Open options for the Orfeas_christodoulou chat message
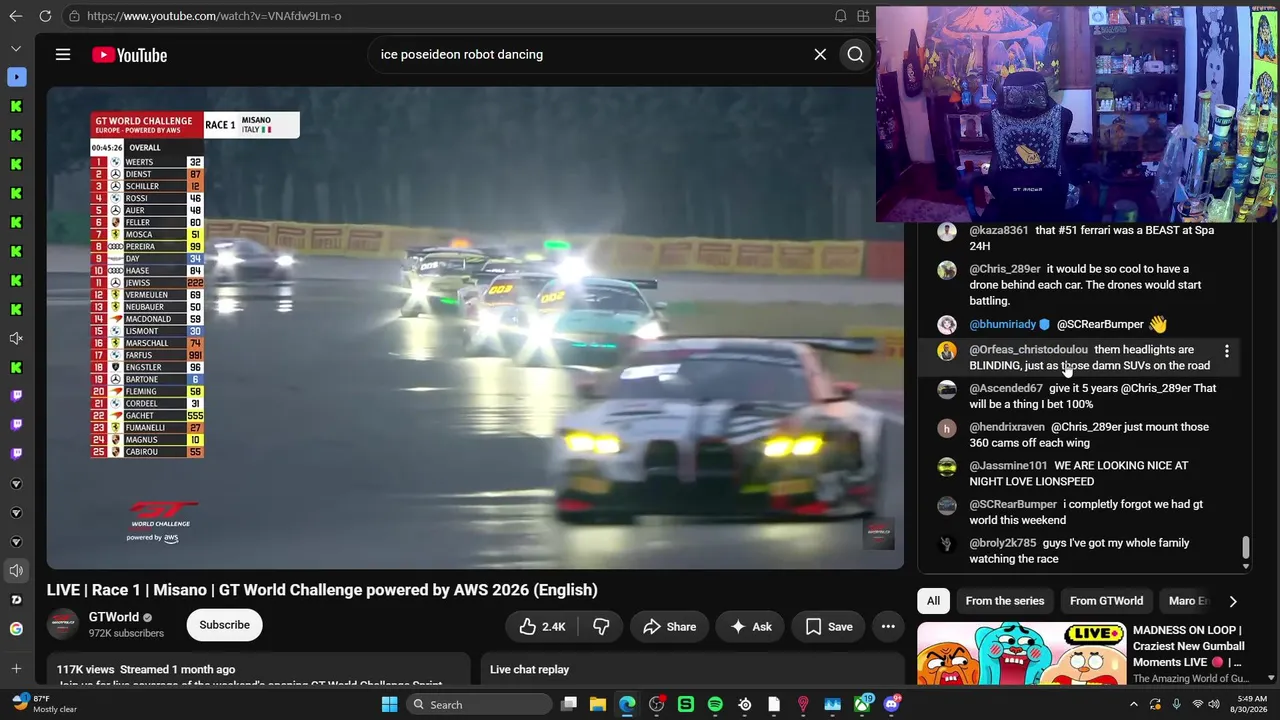 (1227, 352)
